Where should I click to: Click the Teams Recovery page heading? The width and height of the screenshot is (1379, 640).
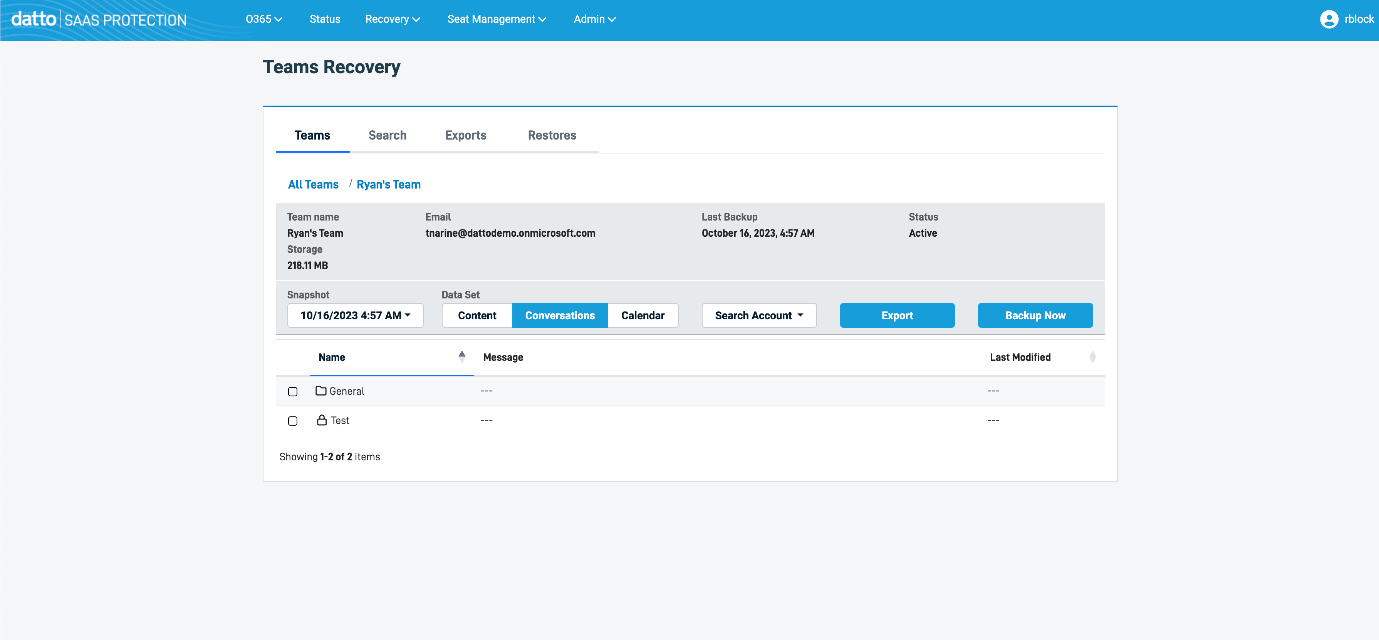click(332, 67)
